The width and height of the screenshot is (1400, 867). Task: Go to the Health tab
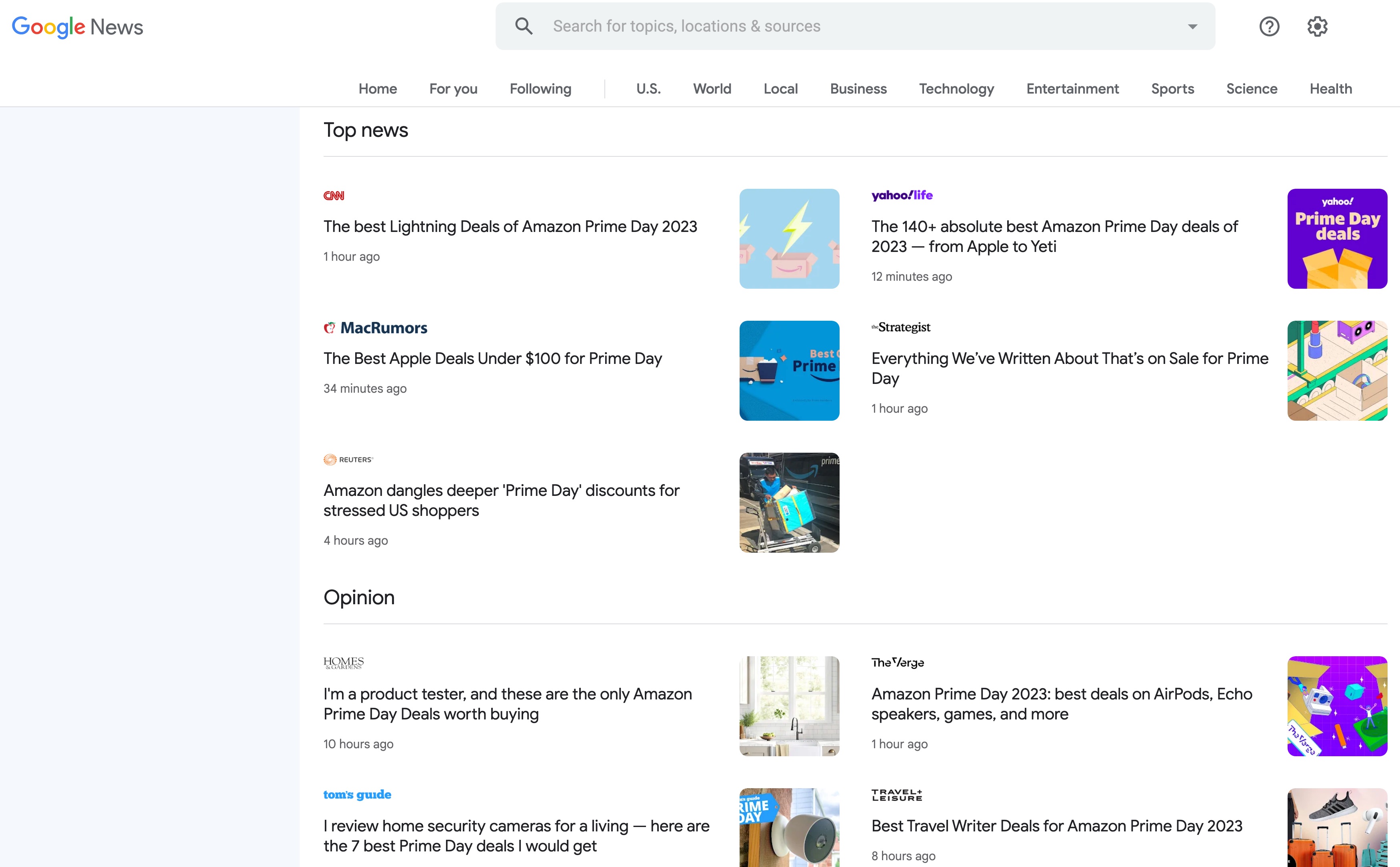pos(1331,89)
